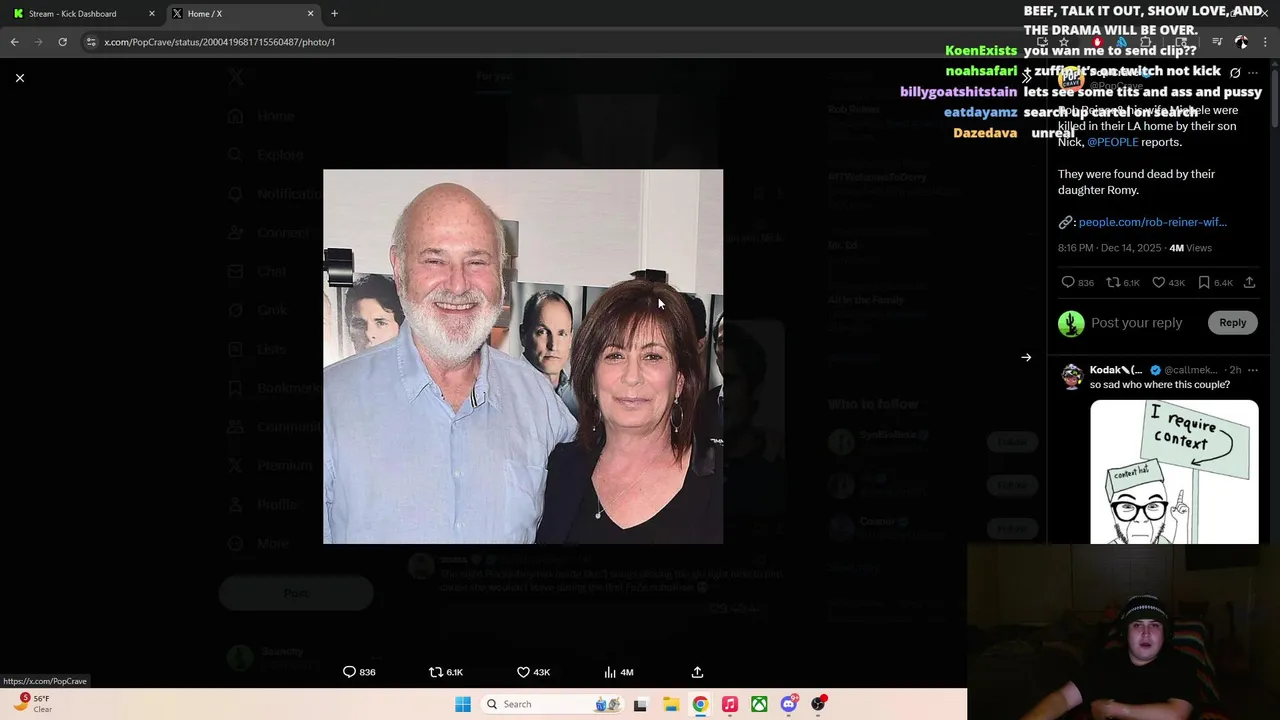Reload the page with the refresh icon
The height and width of the screenshot is (720, 1280).
pyautogui.click(x=62, y=42)
